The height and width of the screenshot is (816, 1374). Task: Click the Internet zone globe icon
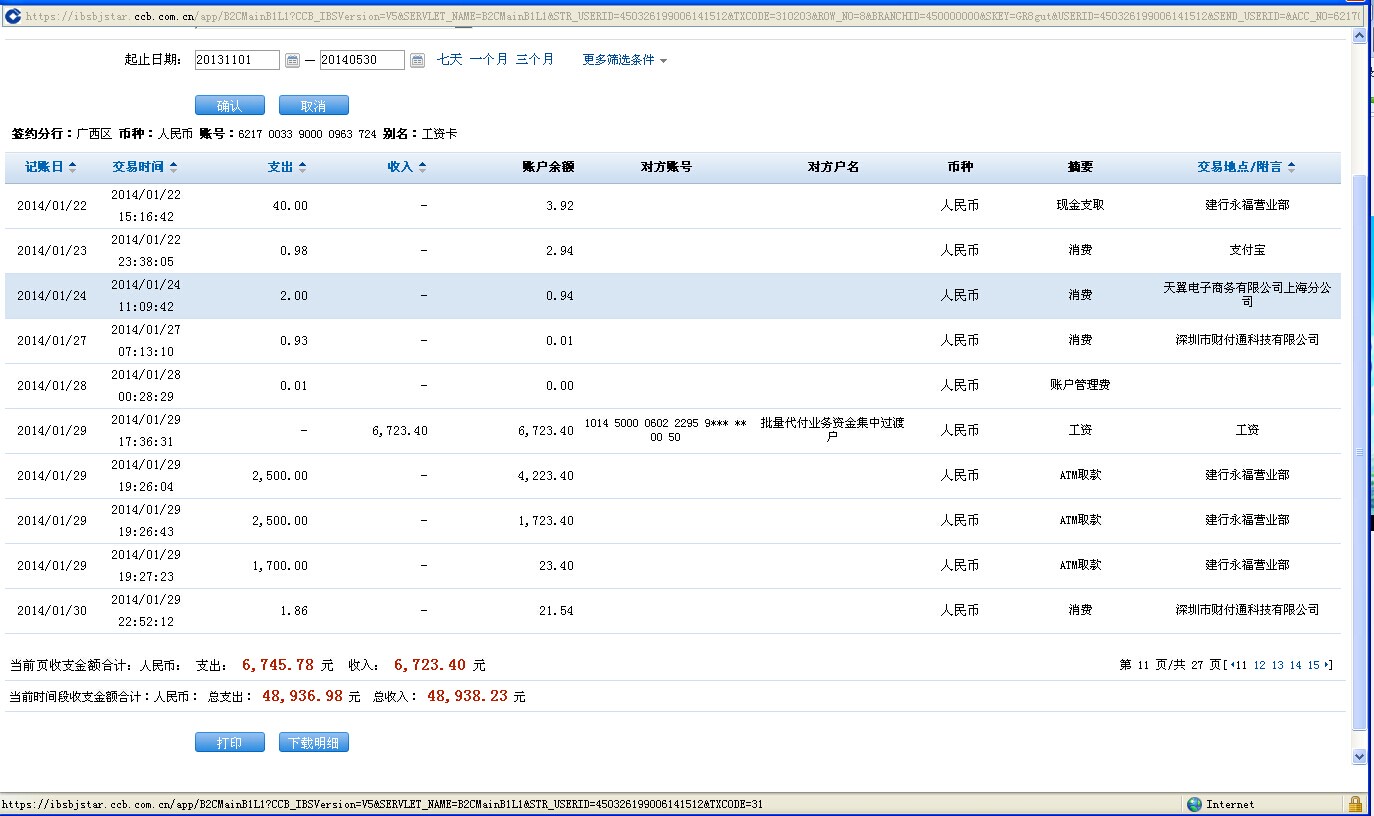coord(1194,804)
